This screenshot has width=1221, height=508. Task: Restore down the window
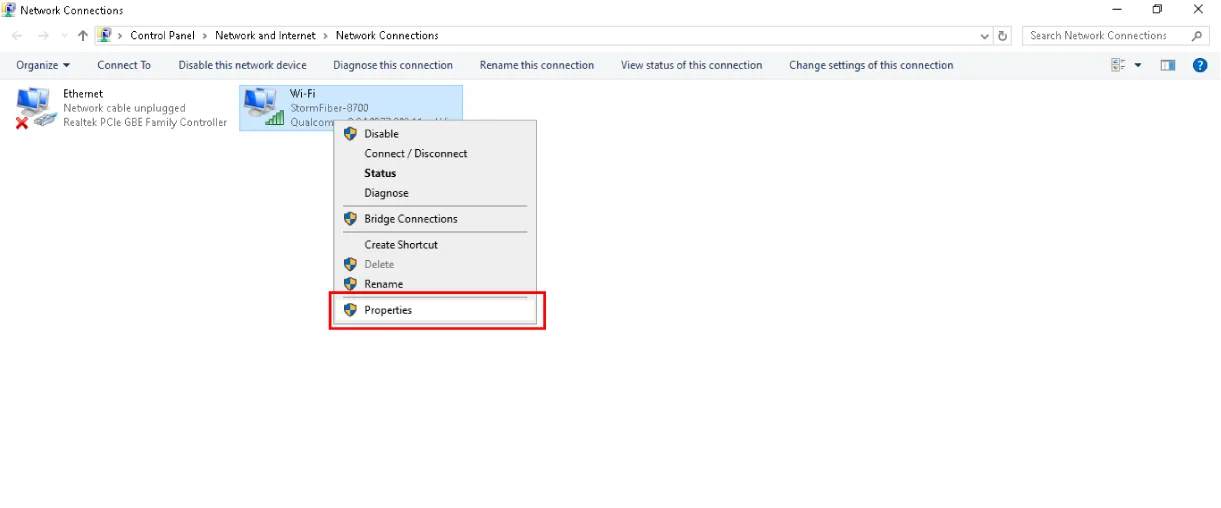[1157, 10]
